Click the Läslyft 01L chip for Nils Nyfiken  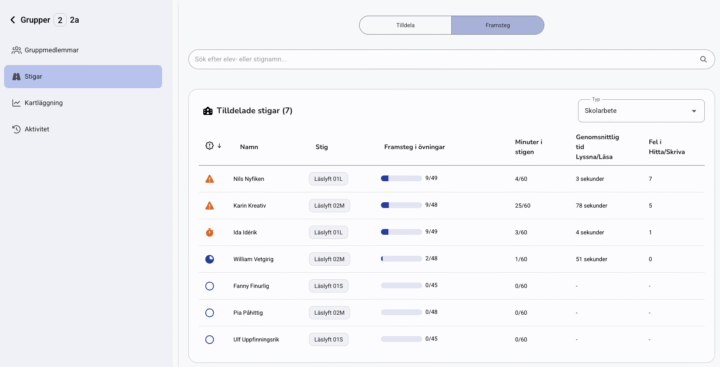coord(328,179)
